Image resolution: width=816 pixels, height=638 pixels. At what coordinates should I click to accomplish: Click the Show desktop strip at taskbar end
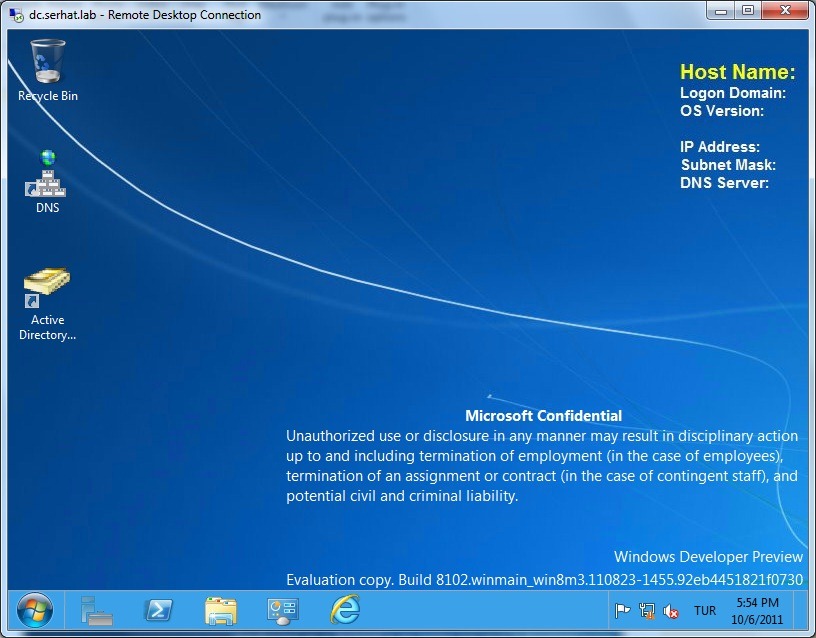(804, 610)
